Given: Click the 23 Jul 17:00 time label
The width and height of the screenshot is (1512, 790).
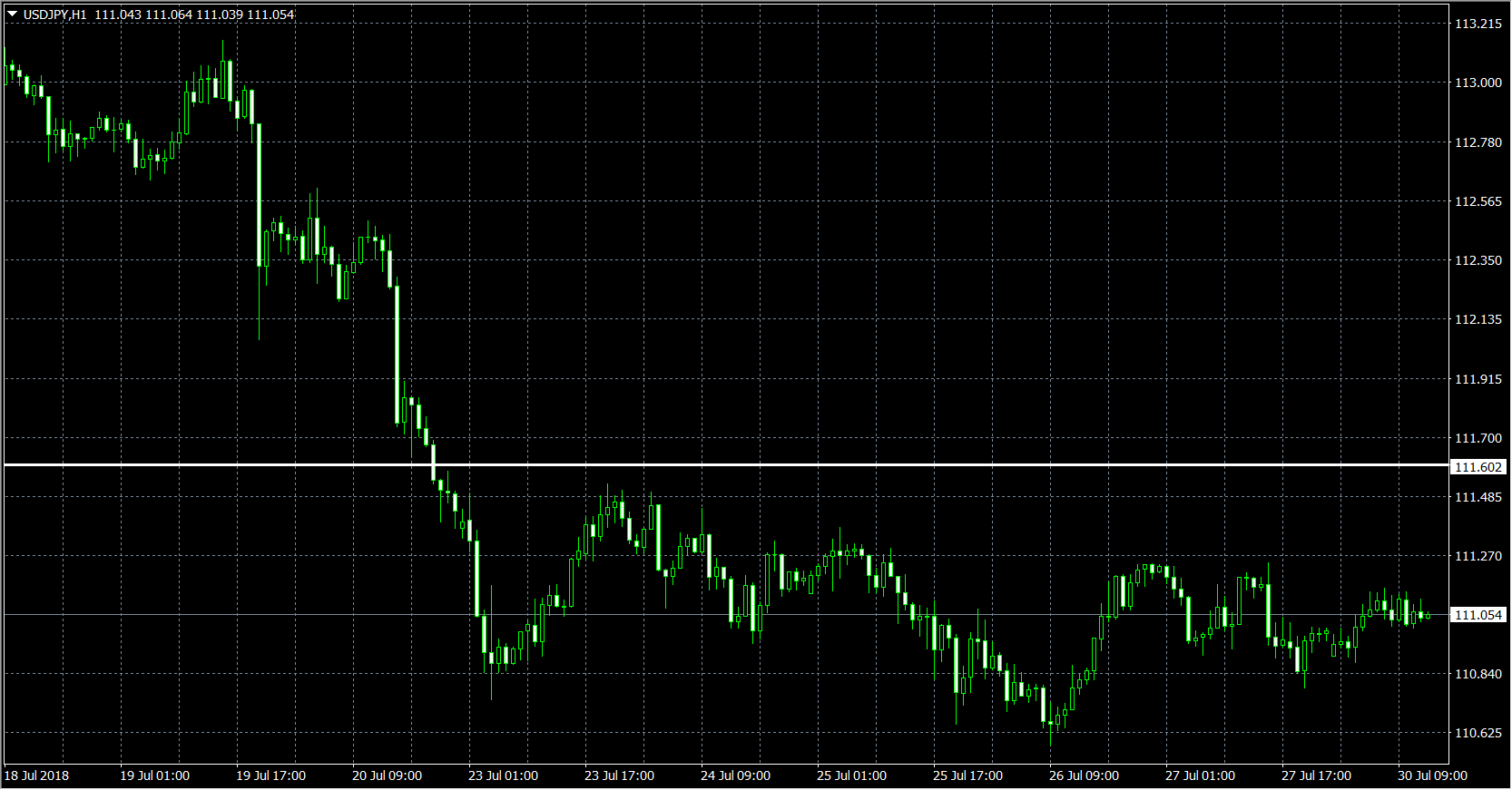Looking at the screenshot, I should click(x=619, y=775).
